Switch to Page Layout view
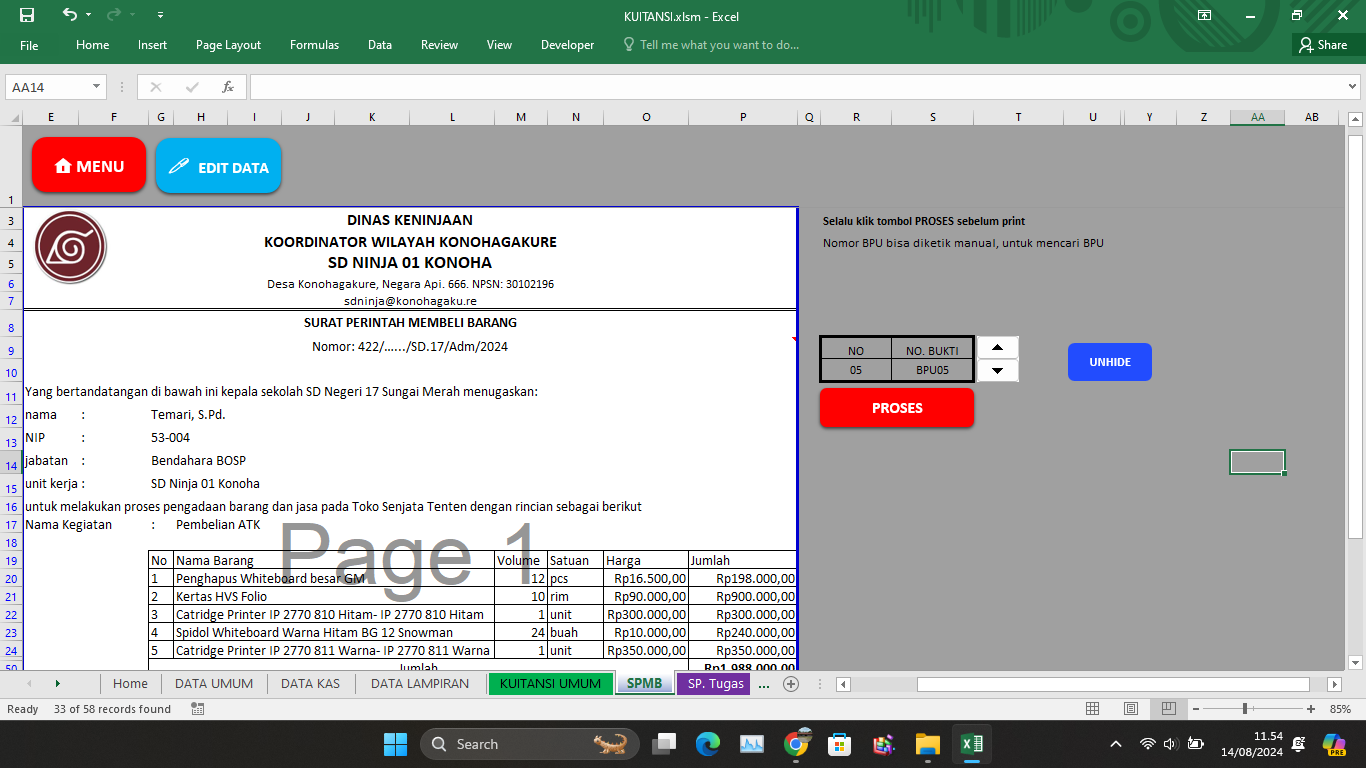This screenshot has width=1366, height=768. pyautogui.click(x=1130, y=709)
